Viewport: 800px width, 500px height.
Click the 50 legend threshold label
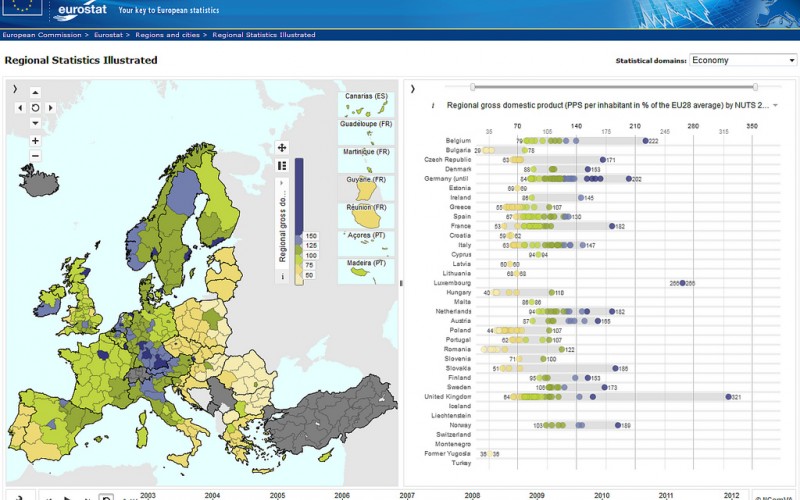click(309, 275)
